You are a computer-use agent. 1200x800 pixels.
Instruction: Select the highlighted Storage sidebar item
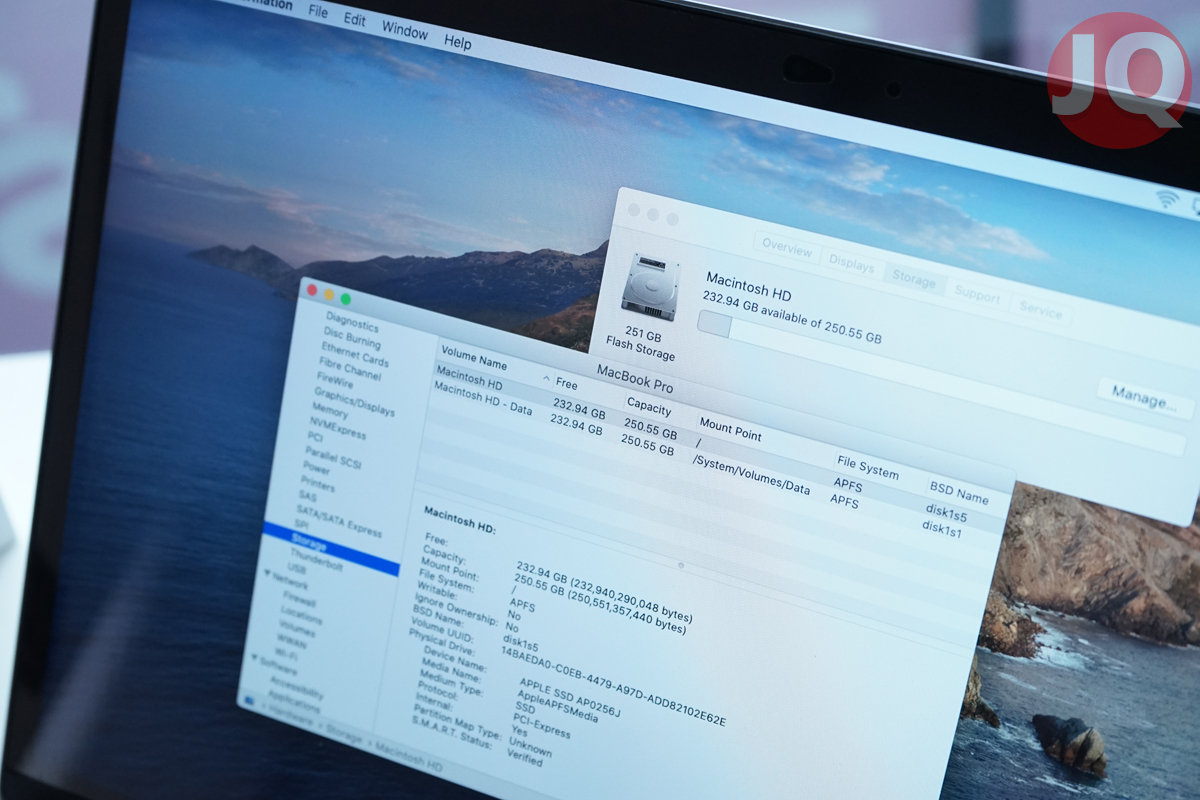pos(331,549)
